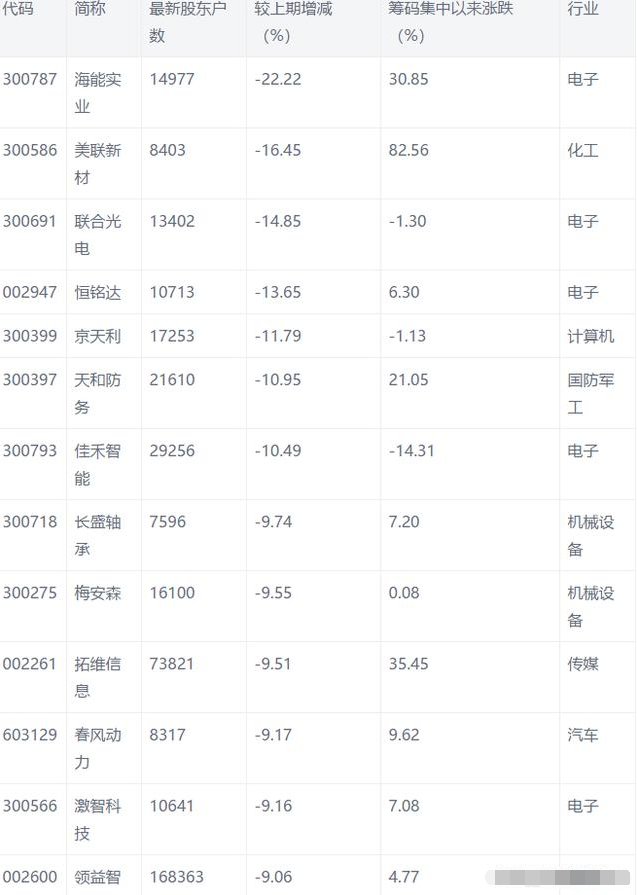Open stock code 300586
Screen dimensions: 637x895
[x=31, y=150]
